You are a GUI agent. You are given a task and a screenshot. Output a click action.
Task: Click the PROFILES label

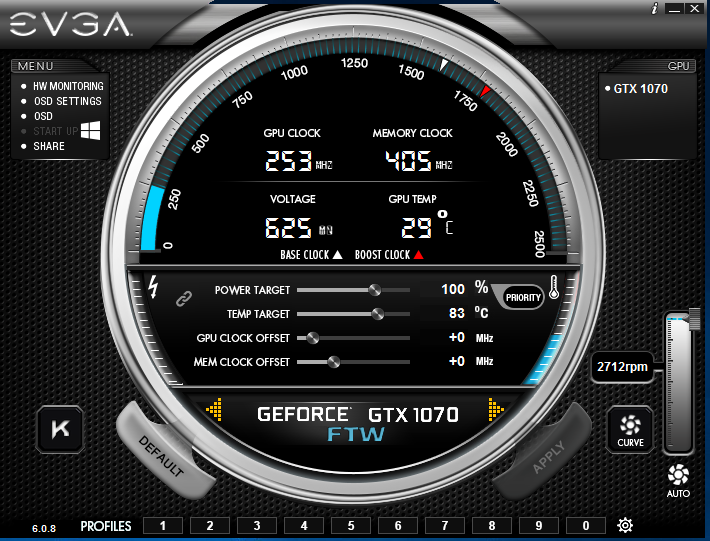[106, 526]
